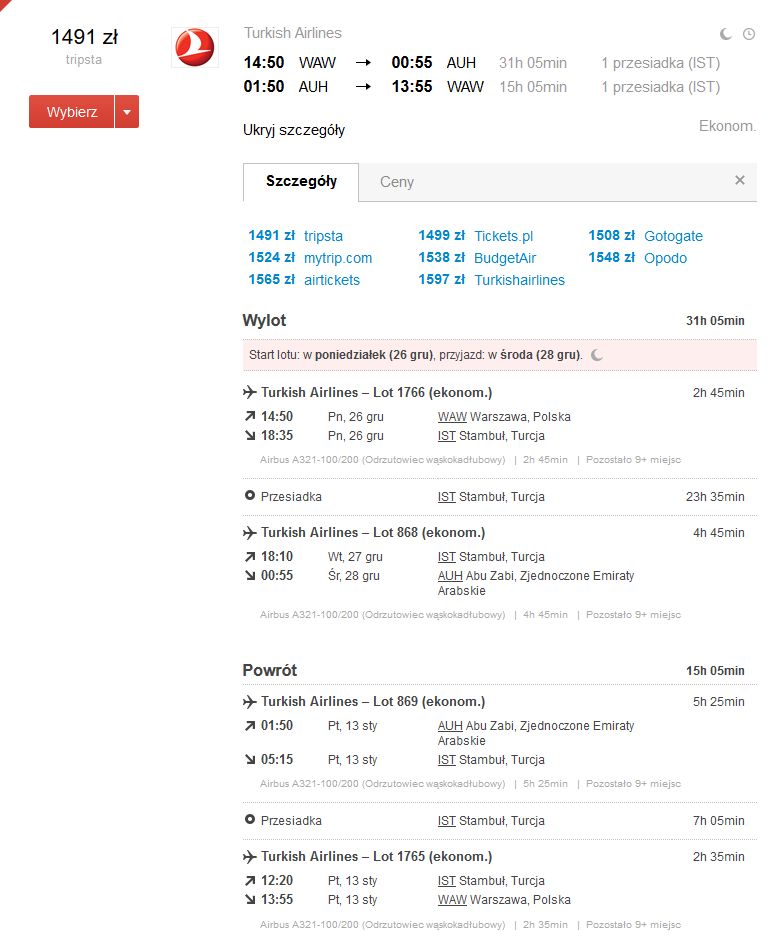Screen dimensions: 774x947
Task: Select the Szczegóły tab
Action: (301, 181)
